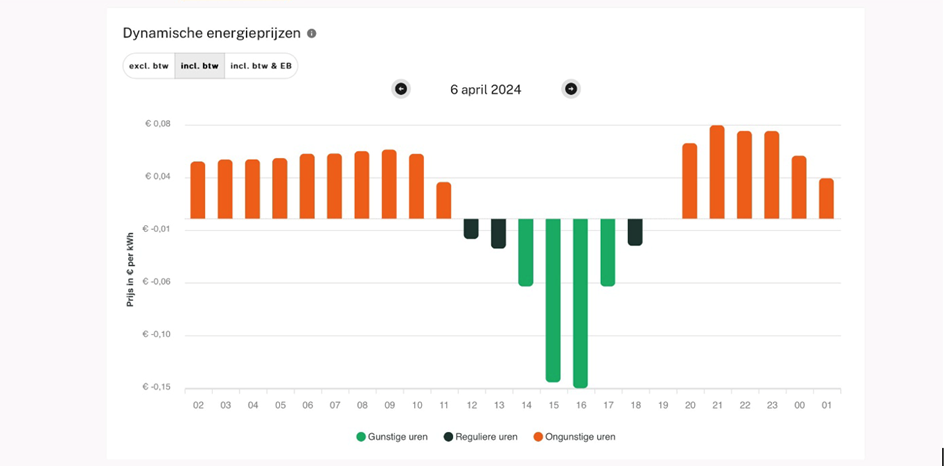Click the green bar for hour 15
Screen dimensions: 945x466
pos(553,300)
